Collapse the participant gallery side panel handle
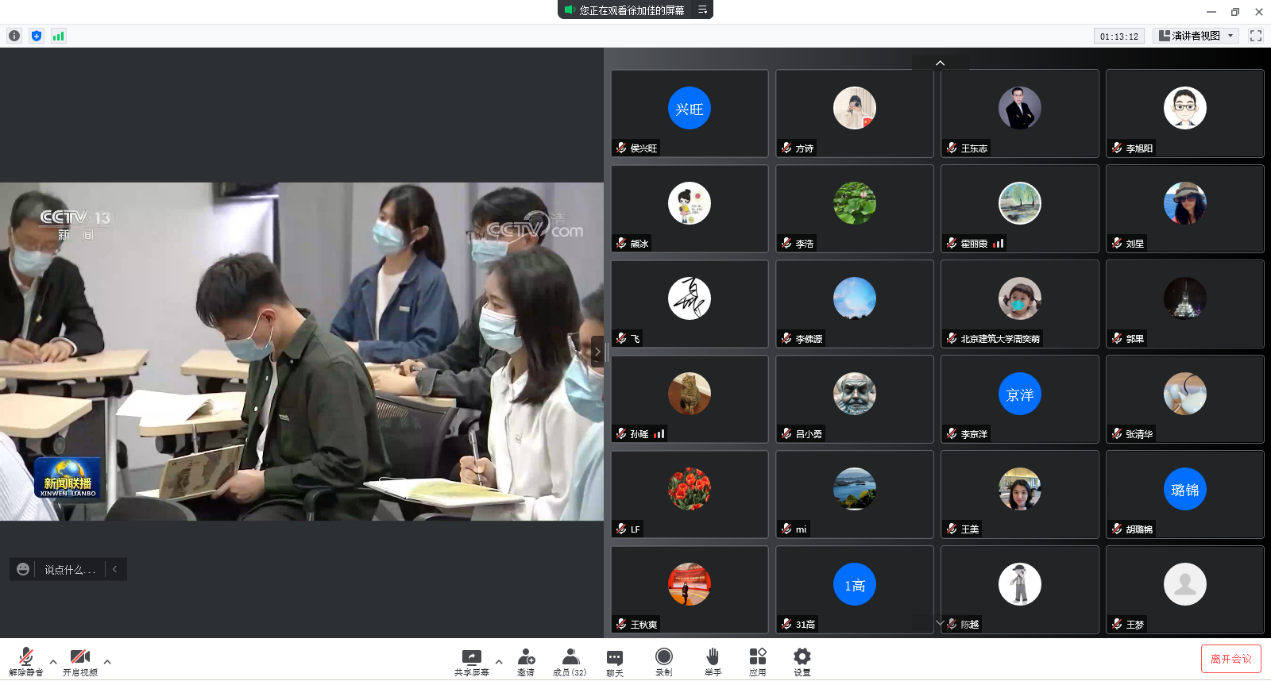The height and width of the screenshot is (681, 1271). coord(598,351)
